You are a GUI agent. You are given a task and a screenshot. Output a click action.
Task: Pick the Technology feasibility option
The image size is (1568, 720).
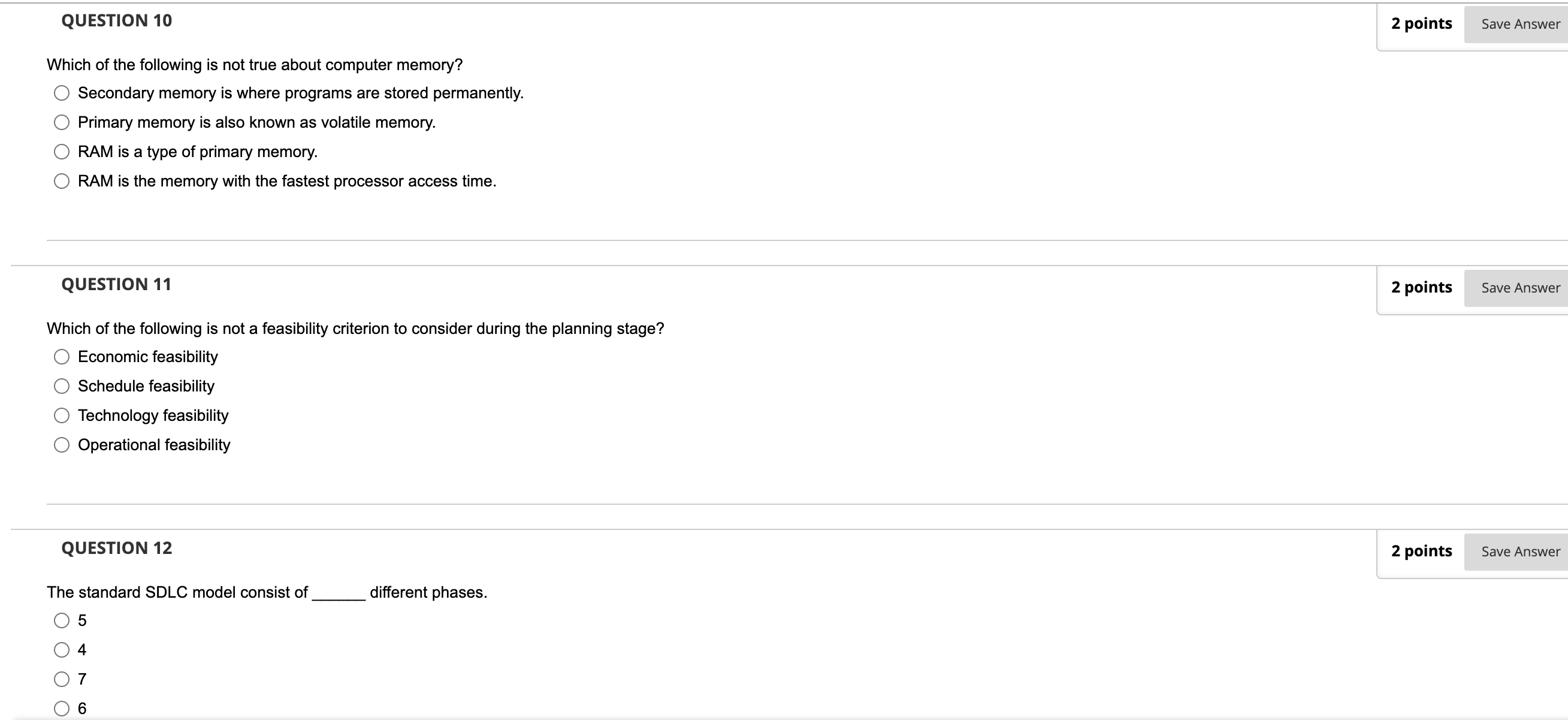62,415
